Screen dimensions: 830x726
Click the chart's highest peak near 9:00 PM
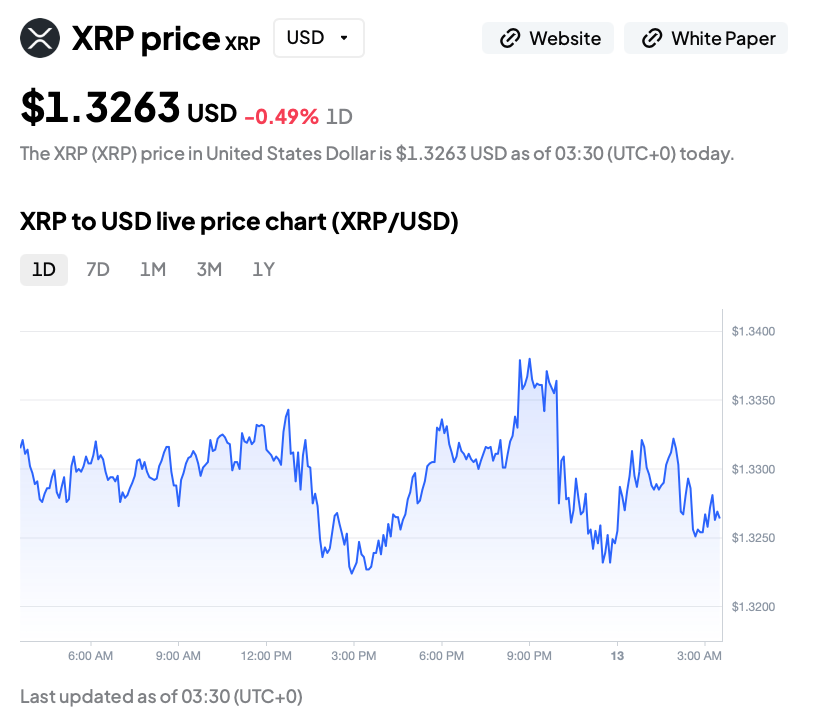tap(529, 359)
